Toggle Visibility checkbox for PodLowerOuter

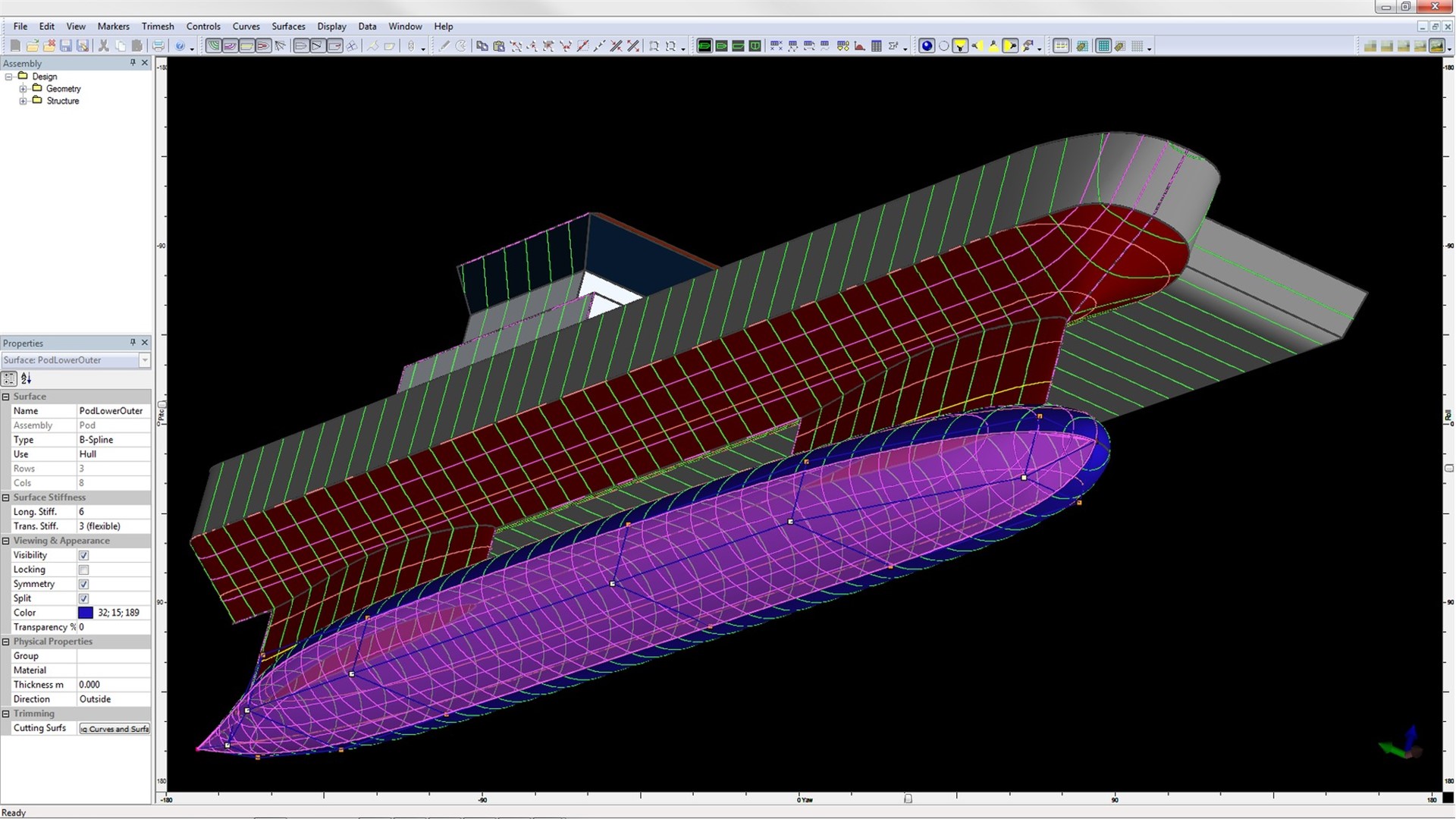84,555
